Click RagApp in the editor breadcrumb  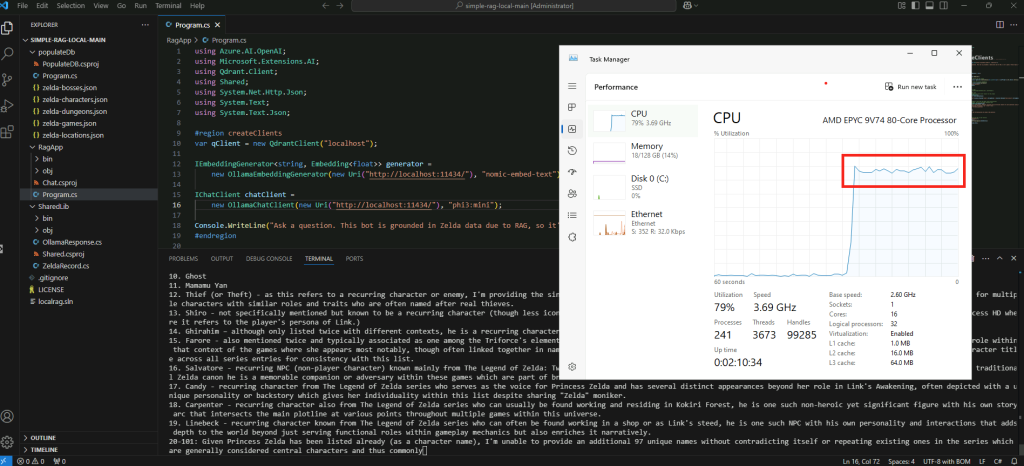coord(178,40)
